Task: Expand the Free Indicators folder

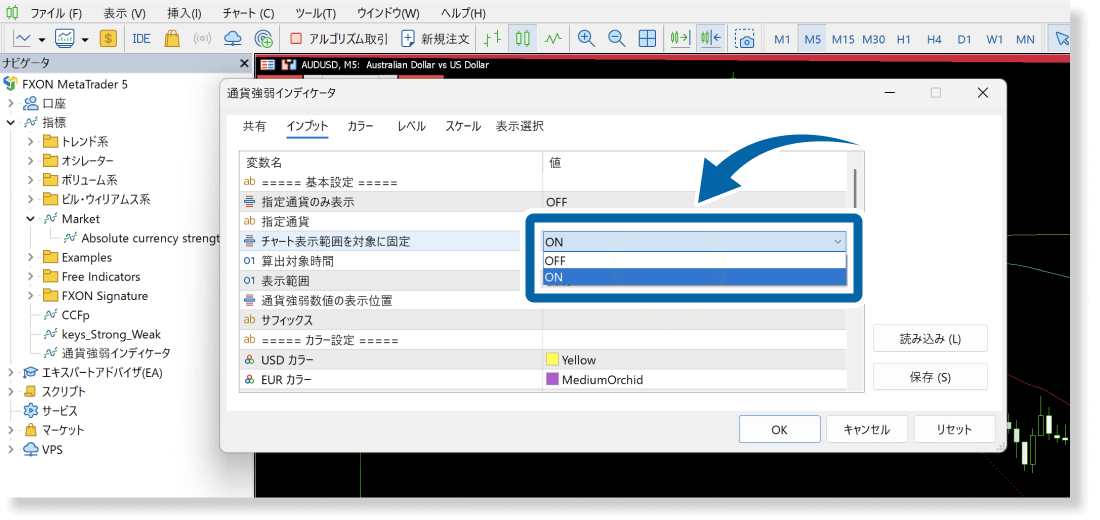Action: [30, 276]
